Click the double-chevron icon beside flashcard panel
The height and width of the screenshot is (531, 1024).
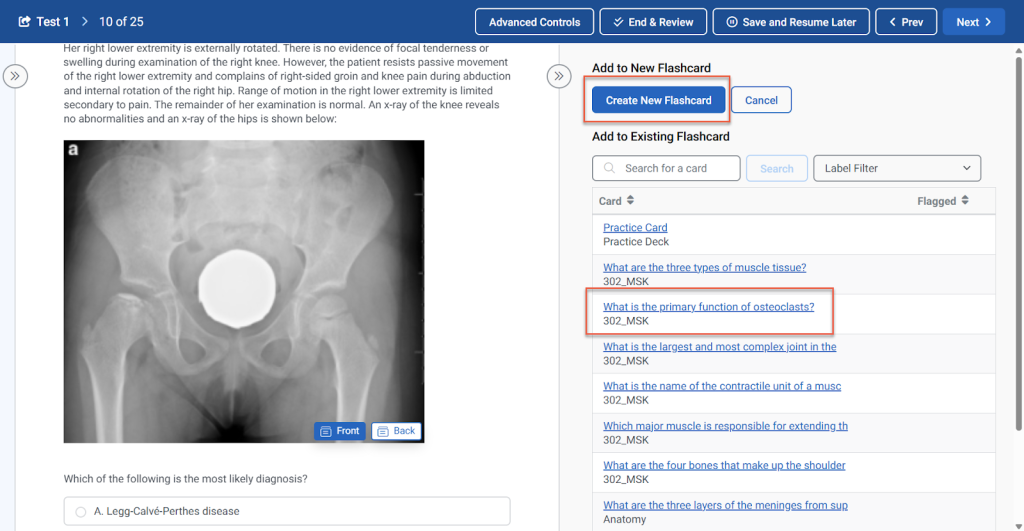coord(560,76)
